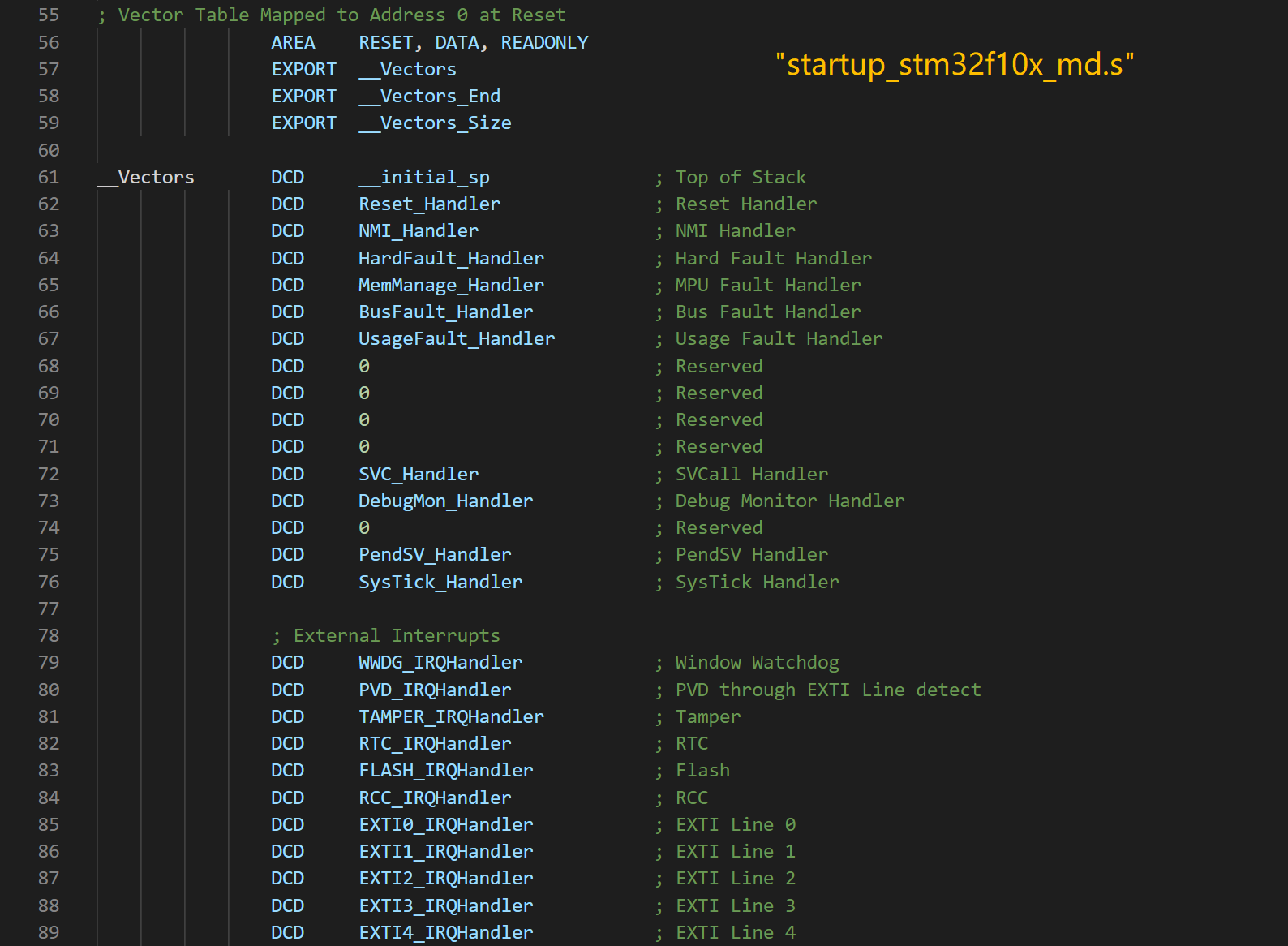The height and width of the screenshot is (946, 1288).
Task: Click EXTI1_IRQHandler symbol
Action: tap(446, 852)
